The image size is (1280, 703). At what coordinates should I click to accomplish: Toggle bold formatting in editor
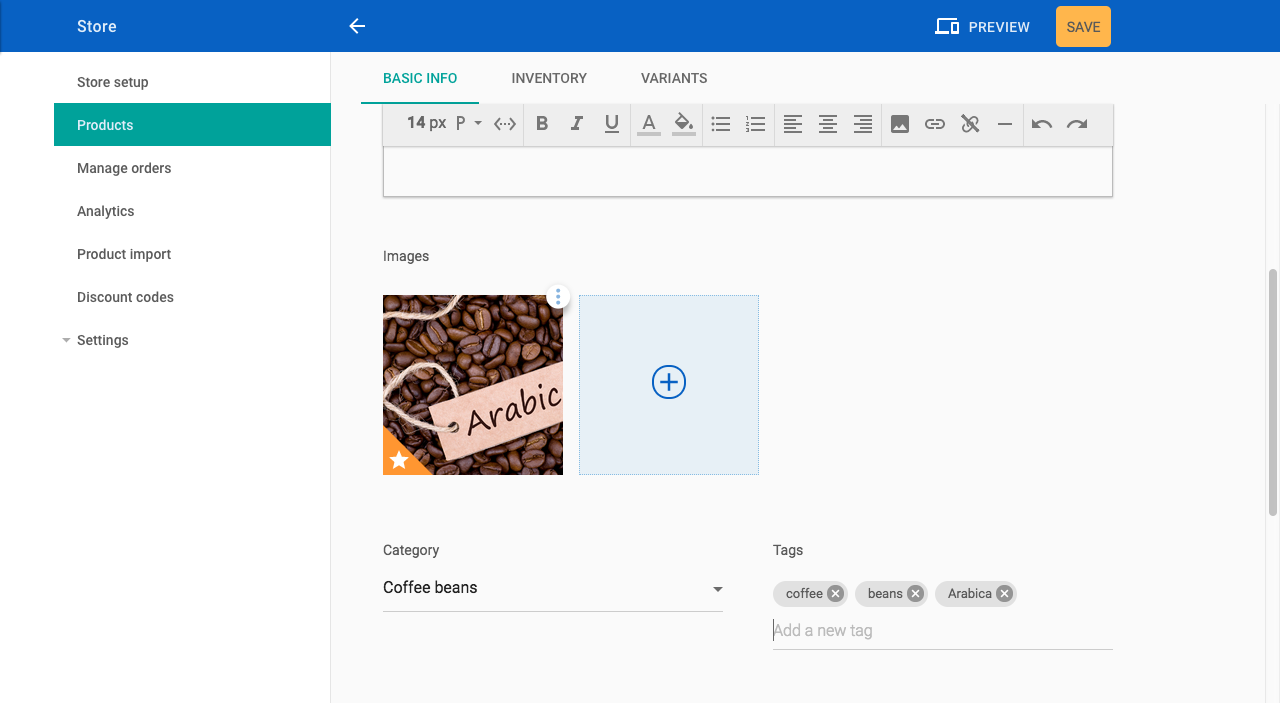click(542, 124)
